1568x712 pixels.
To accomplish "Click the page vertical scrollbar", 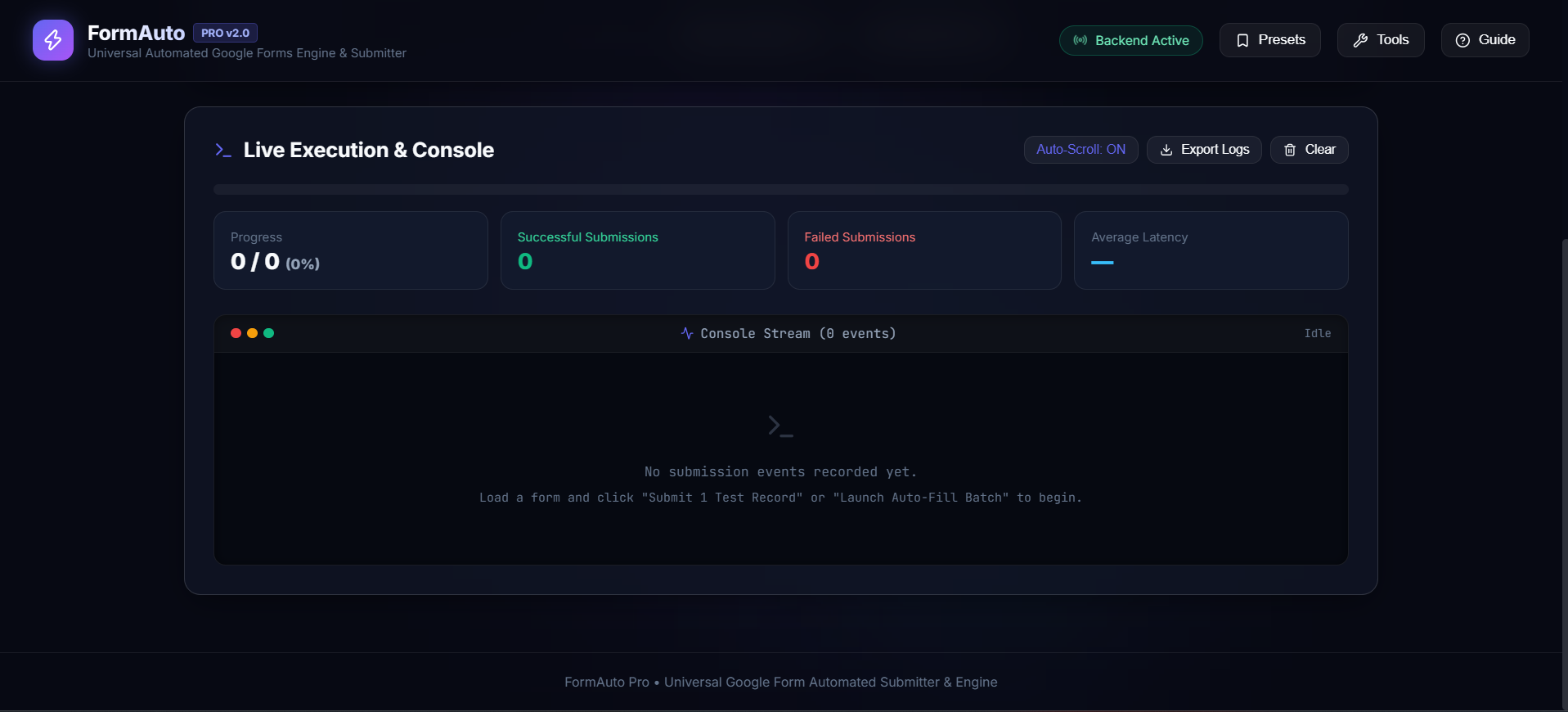I will tap(1564, 475).
